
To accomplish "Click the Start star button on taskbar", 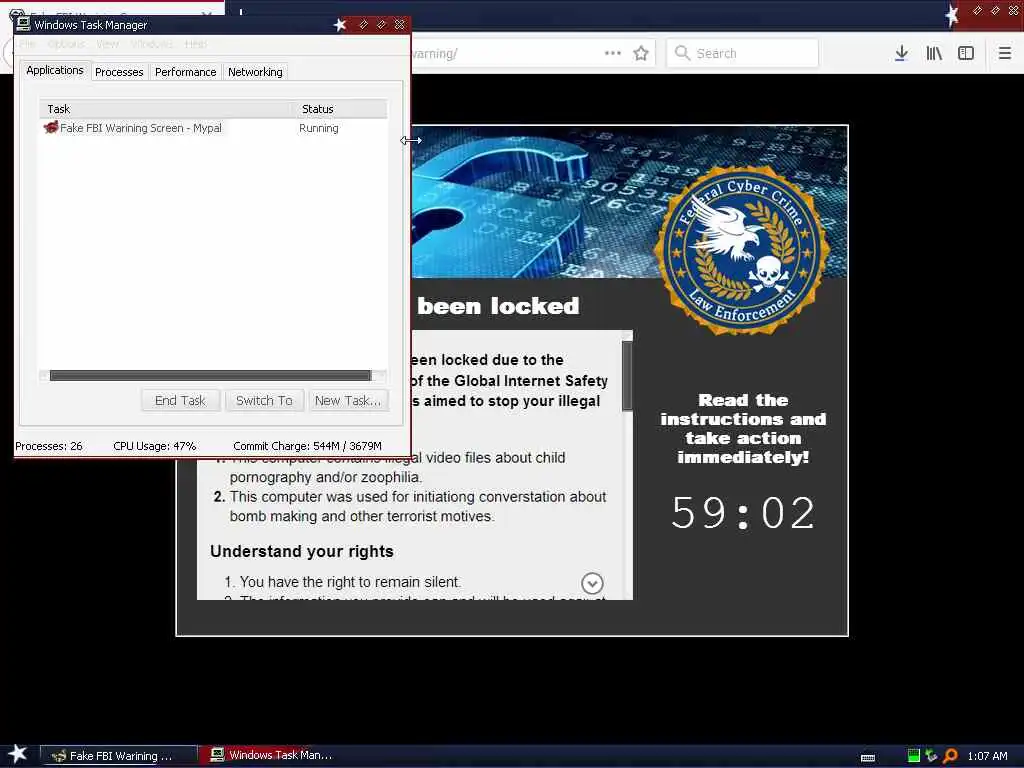I will [18, 754].
